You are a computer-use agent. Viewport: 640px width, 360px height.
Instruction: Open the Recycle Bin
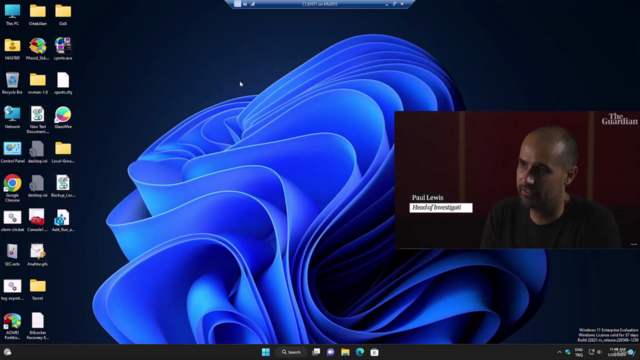pyautogui.click(x=12, y=83)
